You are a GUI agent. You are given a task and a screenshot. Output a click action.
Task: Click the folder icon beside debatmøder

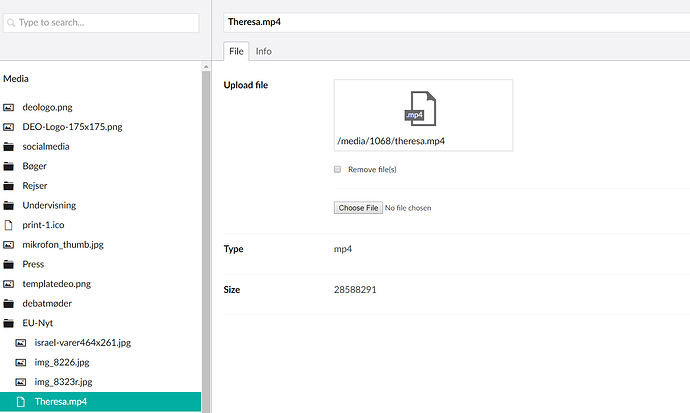8,303
